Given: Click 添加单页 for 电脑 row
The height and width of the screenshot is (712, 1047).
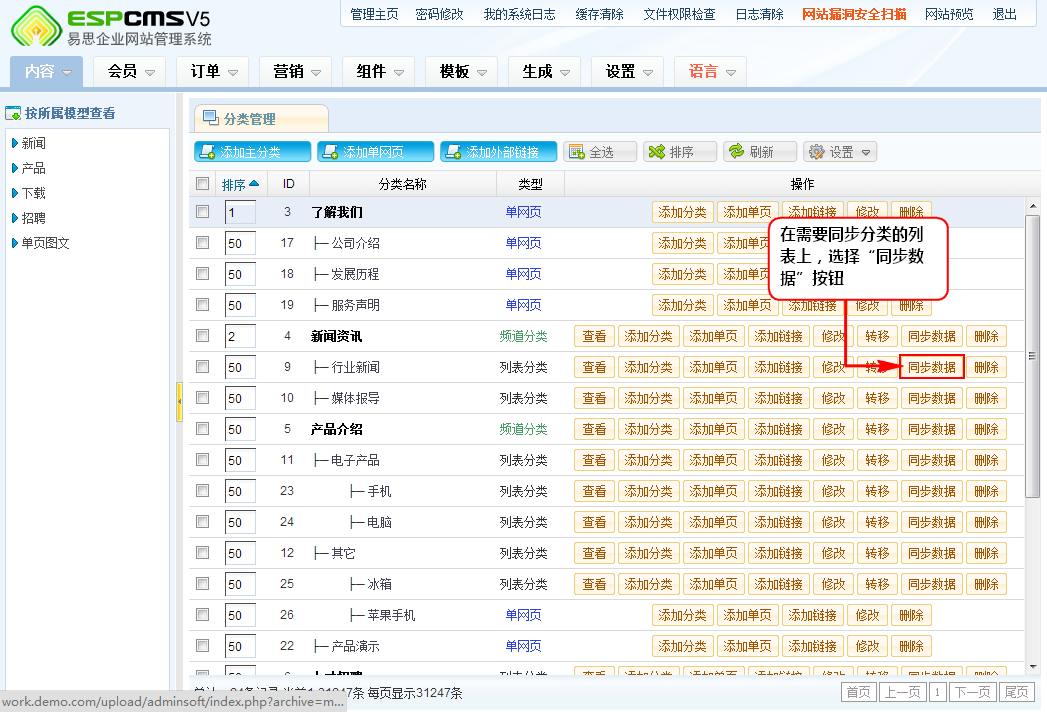Looking at the screenshot, I should 713,522.
